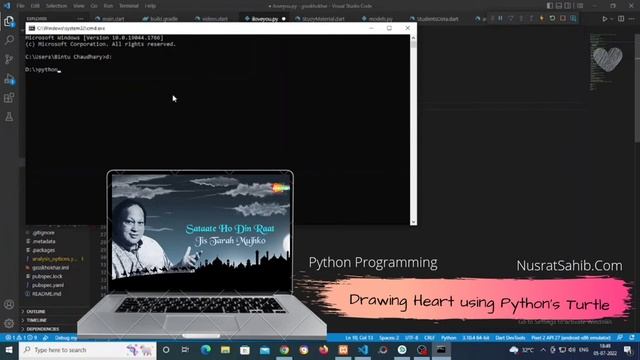Open the Edit menu
640x360 pixels.
(35, 6)
